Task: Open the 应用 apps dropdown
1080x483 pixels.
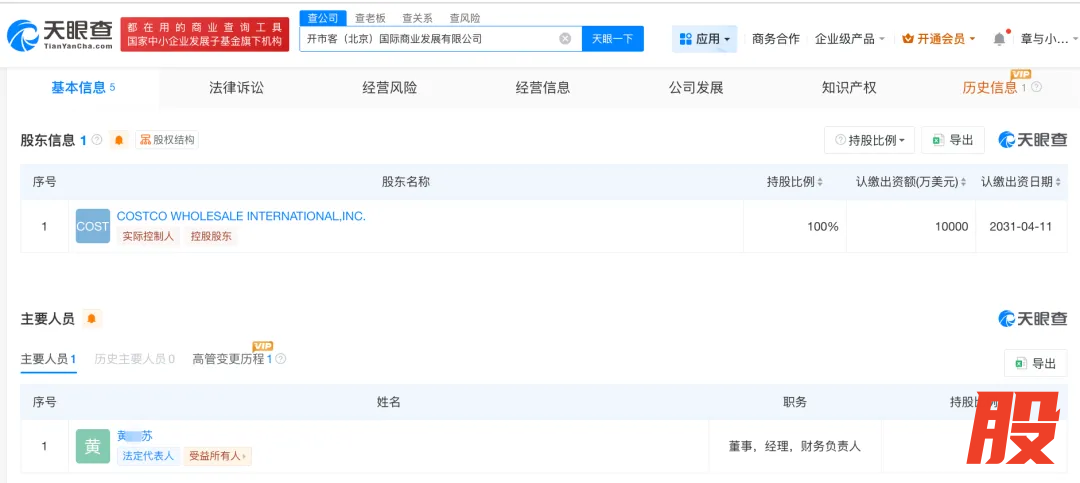Action: pos(705,39)
